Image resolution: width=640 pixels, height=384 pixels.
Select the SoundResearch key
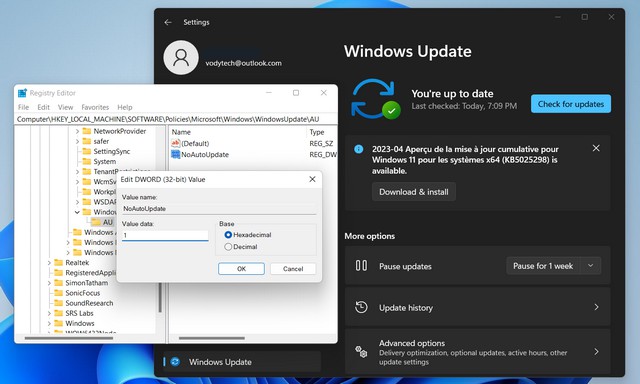point(89,303)
